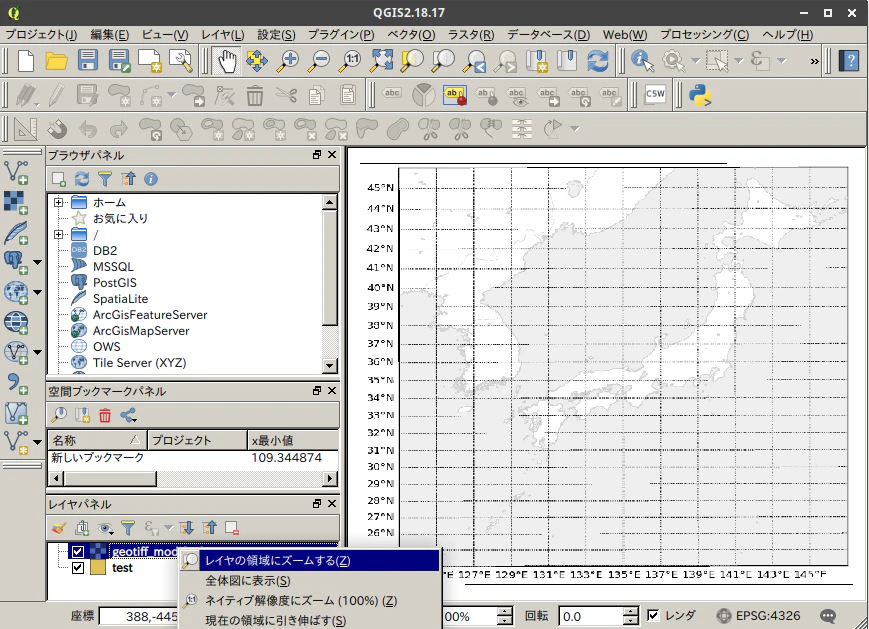Open the filter legend by expression dropdown

coord(168,528)
